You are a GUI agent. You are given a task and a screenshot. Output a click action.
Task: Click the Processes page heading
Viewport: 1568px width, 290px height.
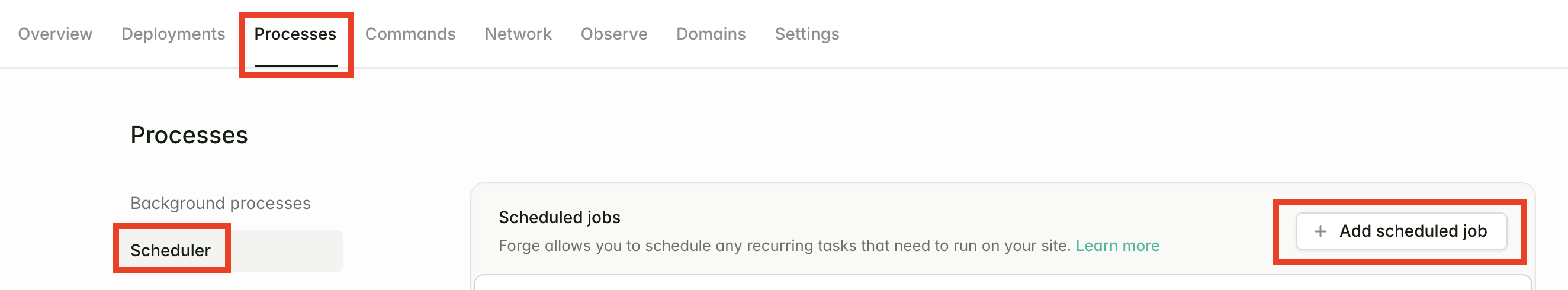pos(189,135)
